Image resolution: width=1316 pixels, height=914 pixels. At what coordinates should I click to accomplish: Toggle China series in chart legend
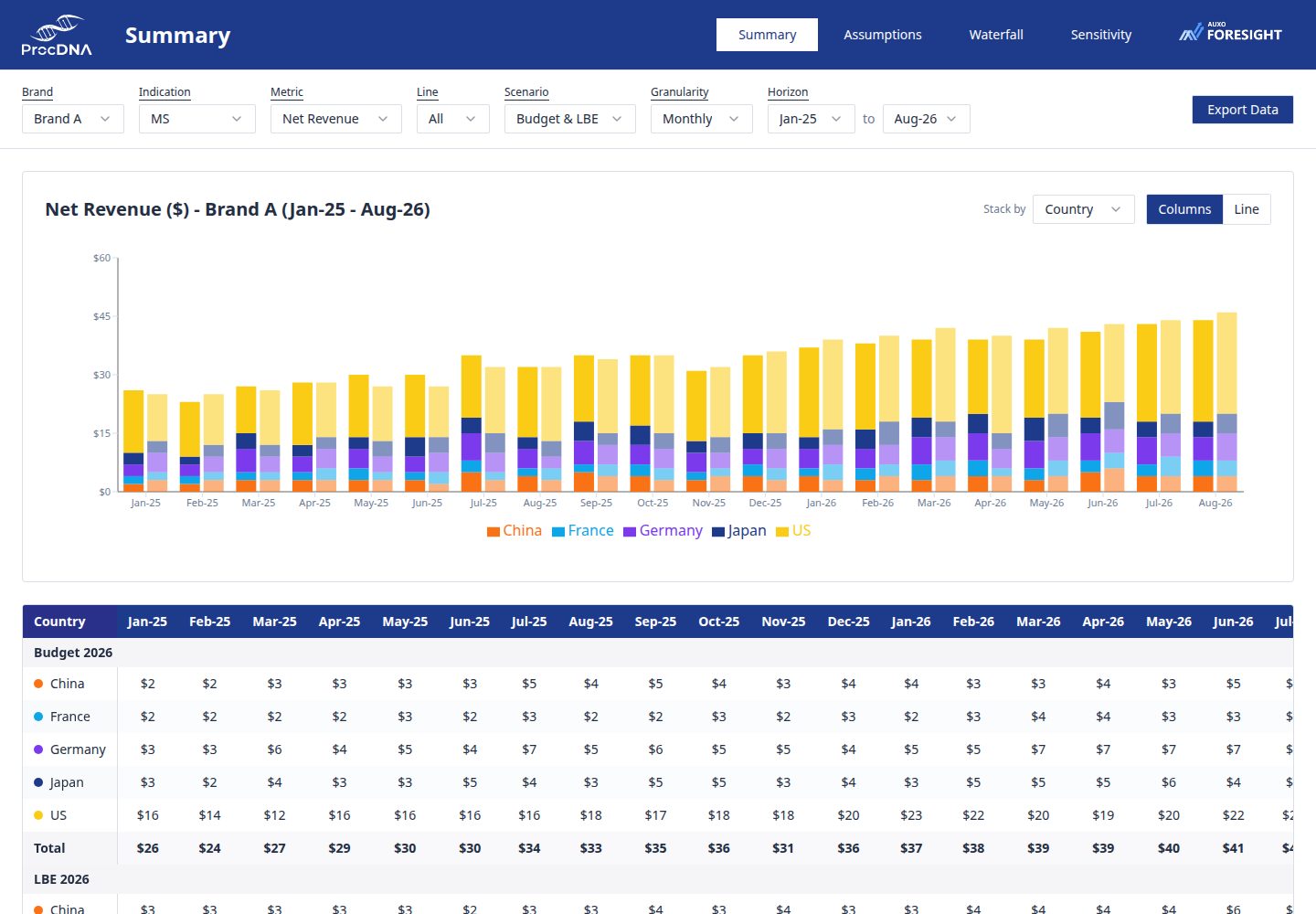[515, 531]
